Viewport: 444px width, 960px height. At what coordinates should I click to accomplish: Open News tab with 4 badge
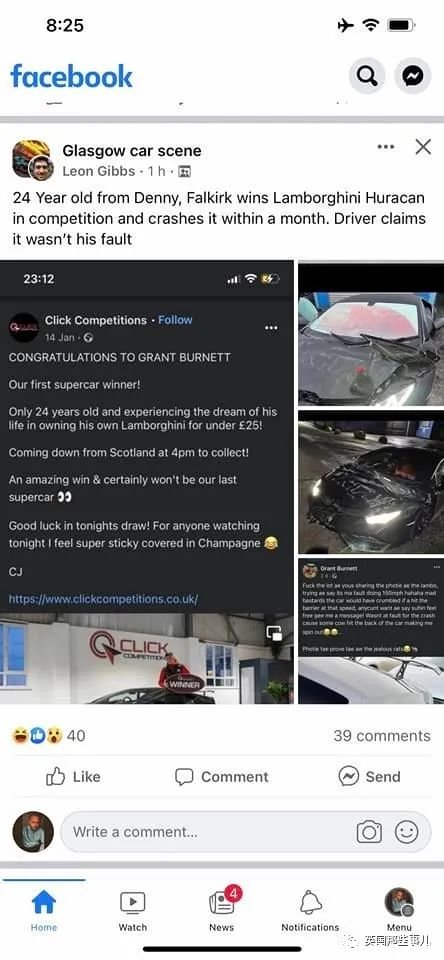click(x=222, y=910)
